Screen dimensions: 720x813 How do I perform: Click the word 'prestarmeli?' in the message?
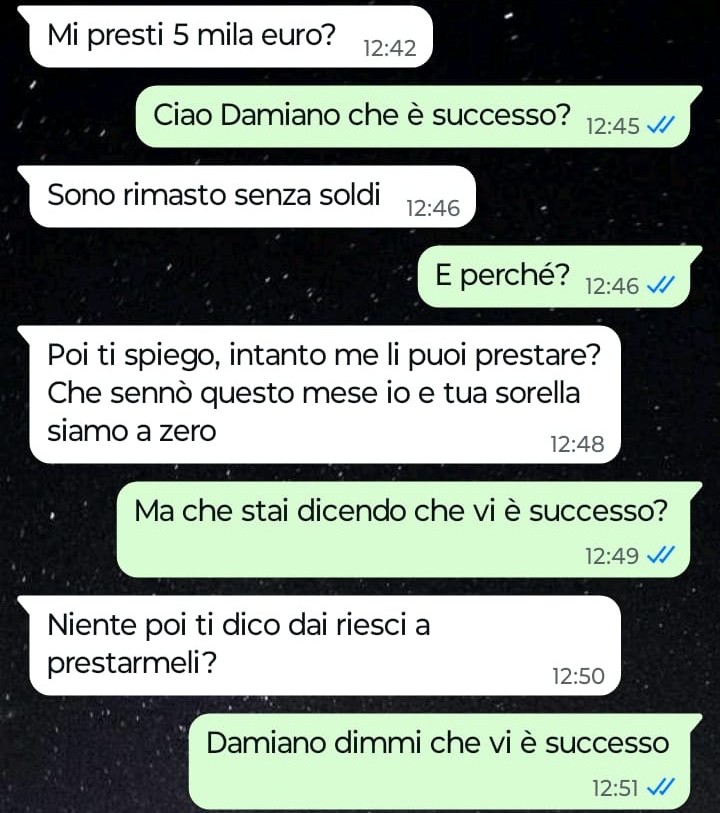click(x=132, y=663)
